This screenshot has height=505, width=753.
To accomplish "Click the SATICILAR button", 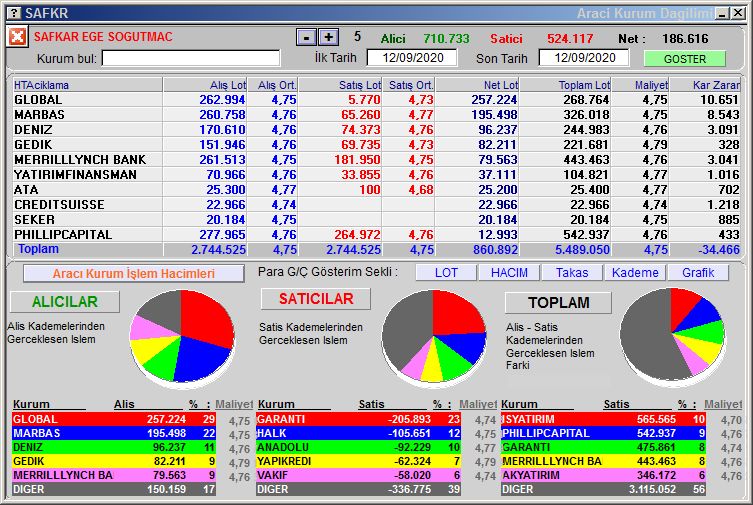I will (316, 299).
